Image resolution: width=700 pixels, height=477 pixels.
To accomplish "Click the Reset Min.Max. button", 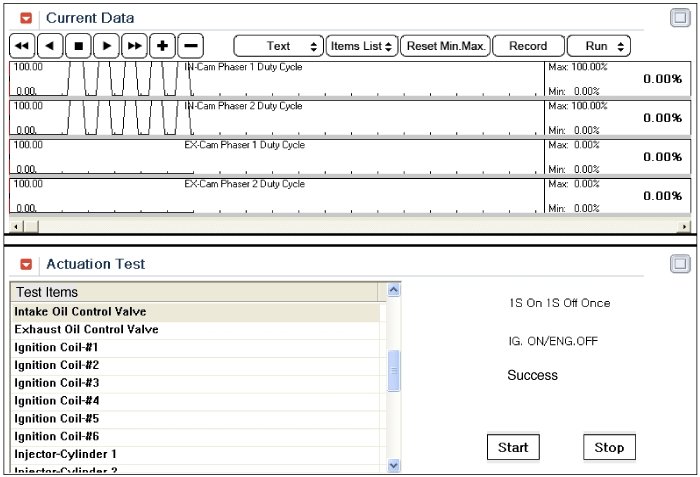I will 447,46.
